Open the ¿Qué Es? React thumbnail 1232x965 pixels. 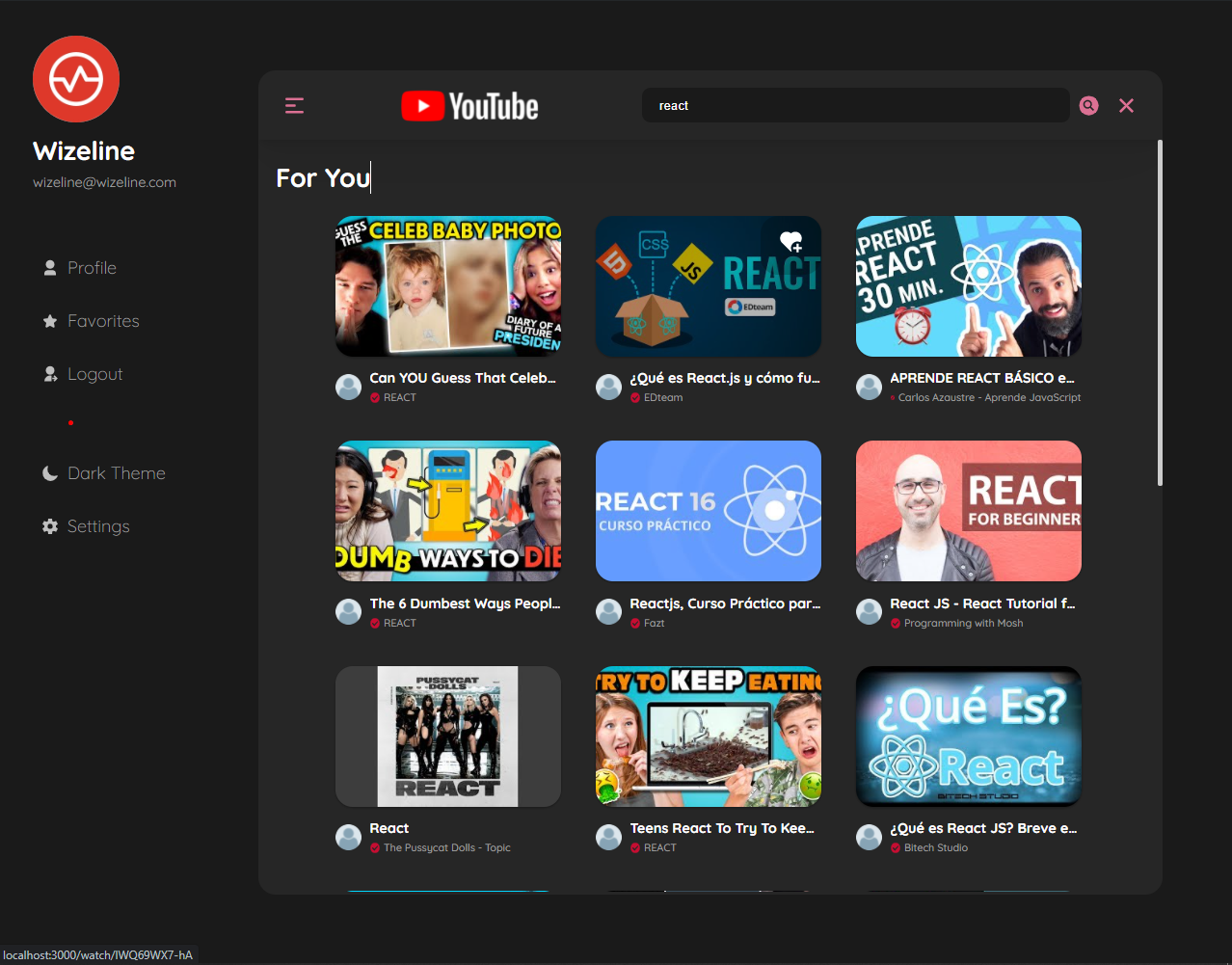(969, 737)
